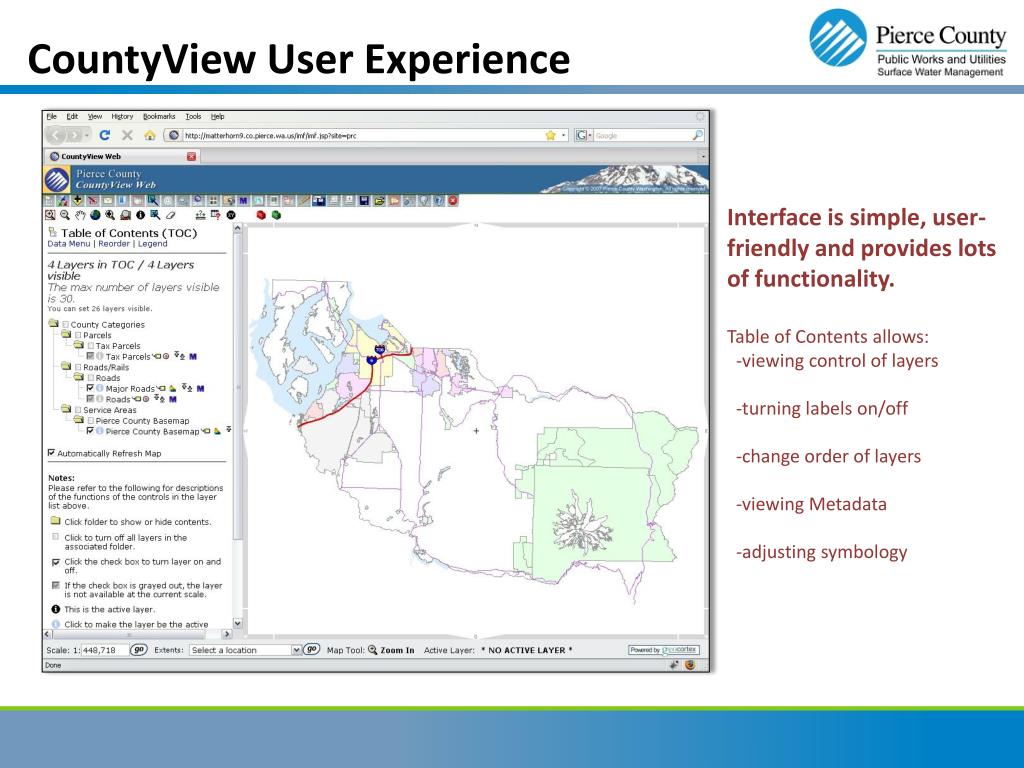Select the Identify info tool icon
The width and height of the screenshot is (1024, 768).
(140, 215)
